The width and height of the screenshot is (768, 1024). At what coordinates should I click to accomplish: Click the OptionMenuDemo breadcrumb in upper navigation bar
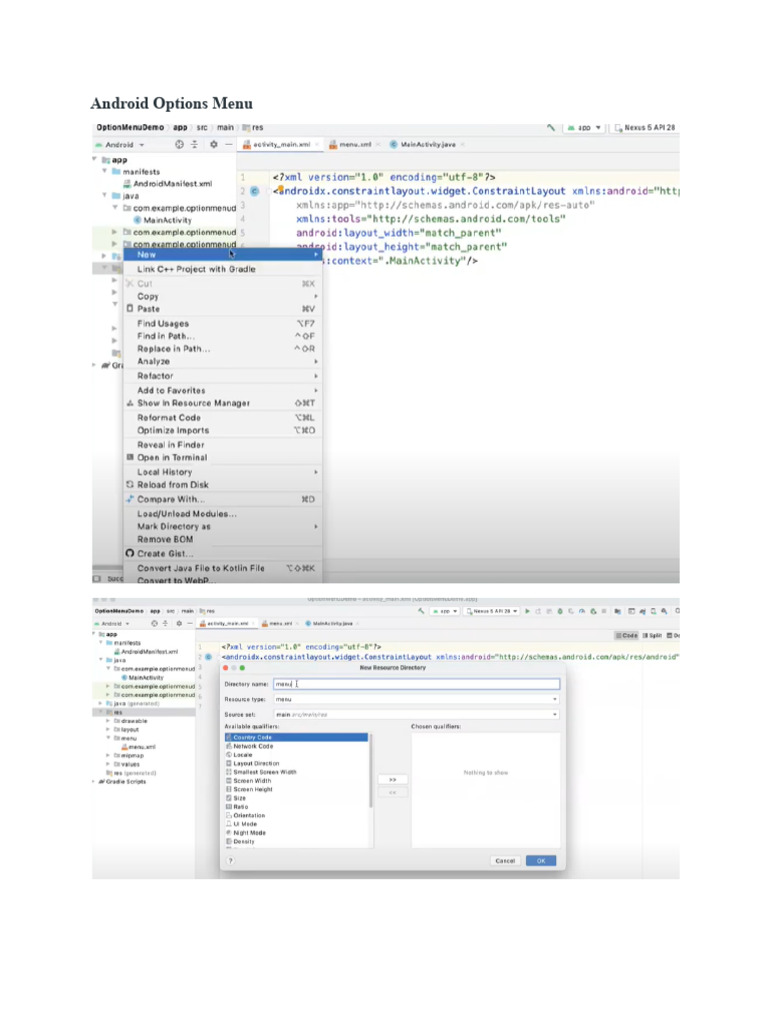(130, 128)
